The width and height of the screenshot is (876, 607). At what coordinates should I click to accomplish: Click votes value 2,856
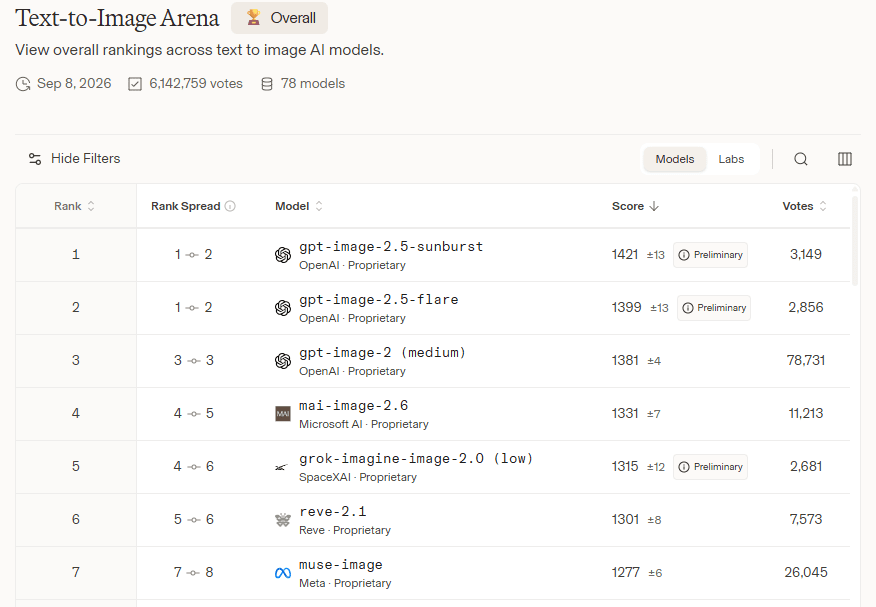coord(806,307)
